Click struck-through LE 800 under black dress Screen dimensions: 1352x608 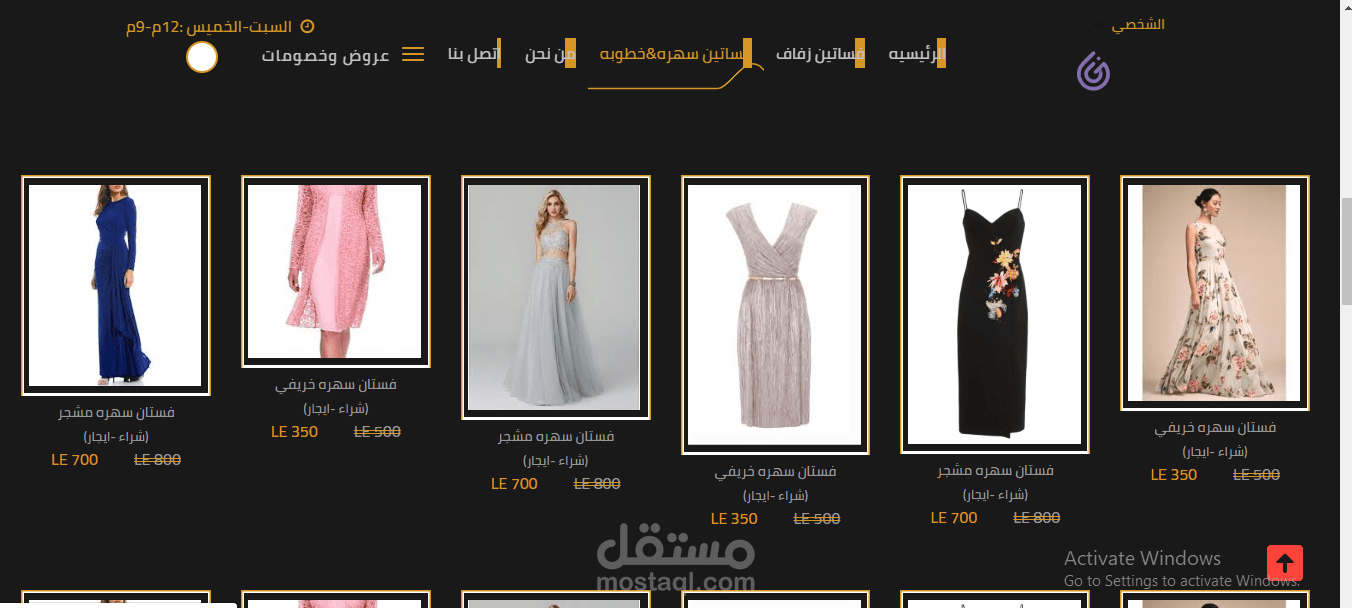point(1037,518)
